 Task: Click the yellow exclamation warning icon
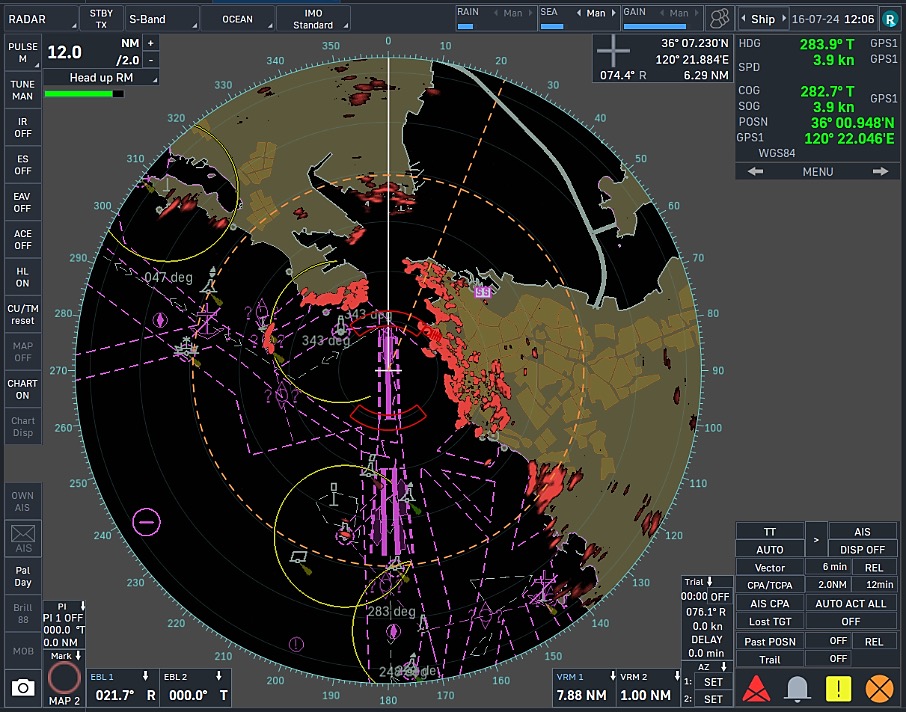tap(838, 688)
